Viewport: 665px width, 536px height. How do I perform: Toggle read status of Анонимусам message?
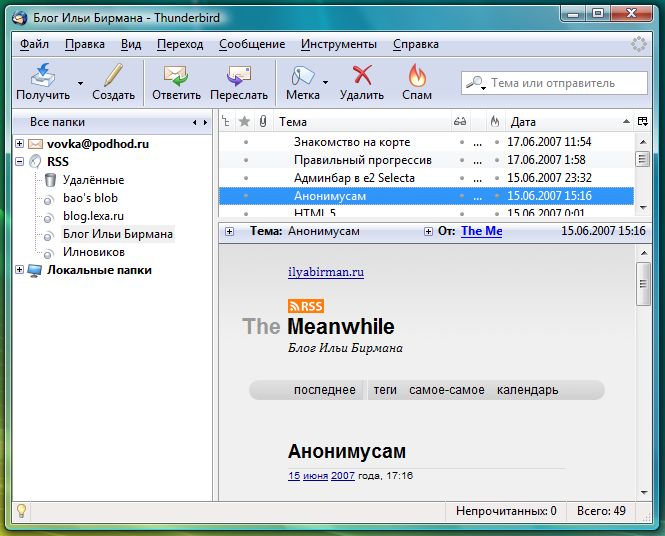pos(461,196)
